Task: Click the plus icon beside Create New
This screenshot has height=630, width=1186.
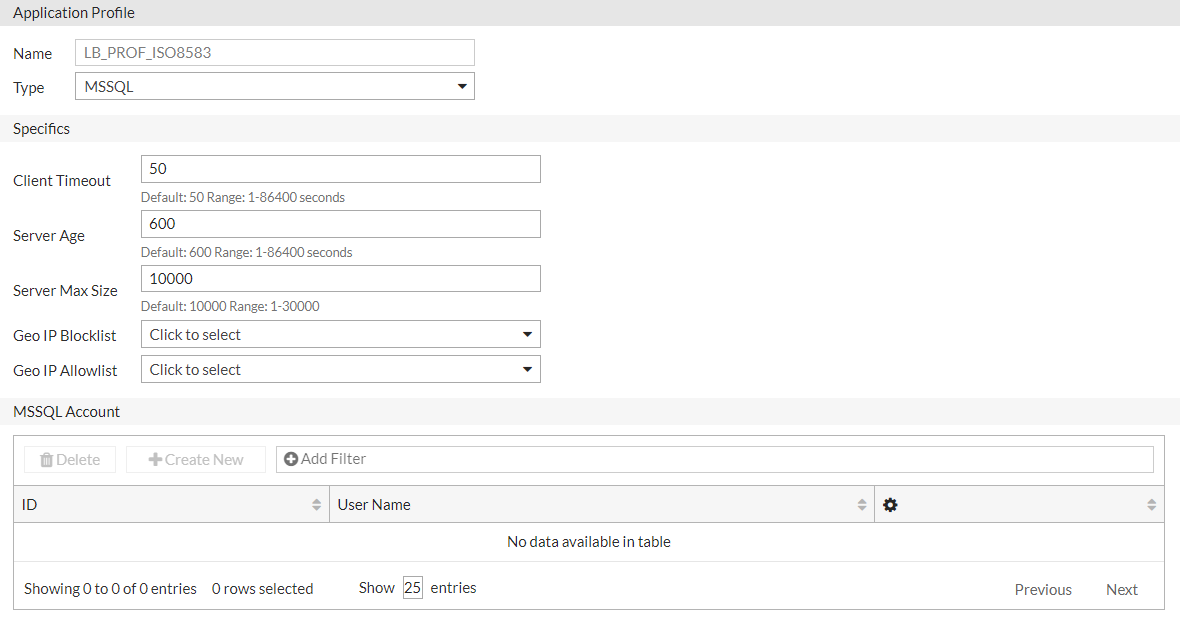Action: (x=155, y=459)
